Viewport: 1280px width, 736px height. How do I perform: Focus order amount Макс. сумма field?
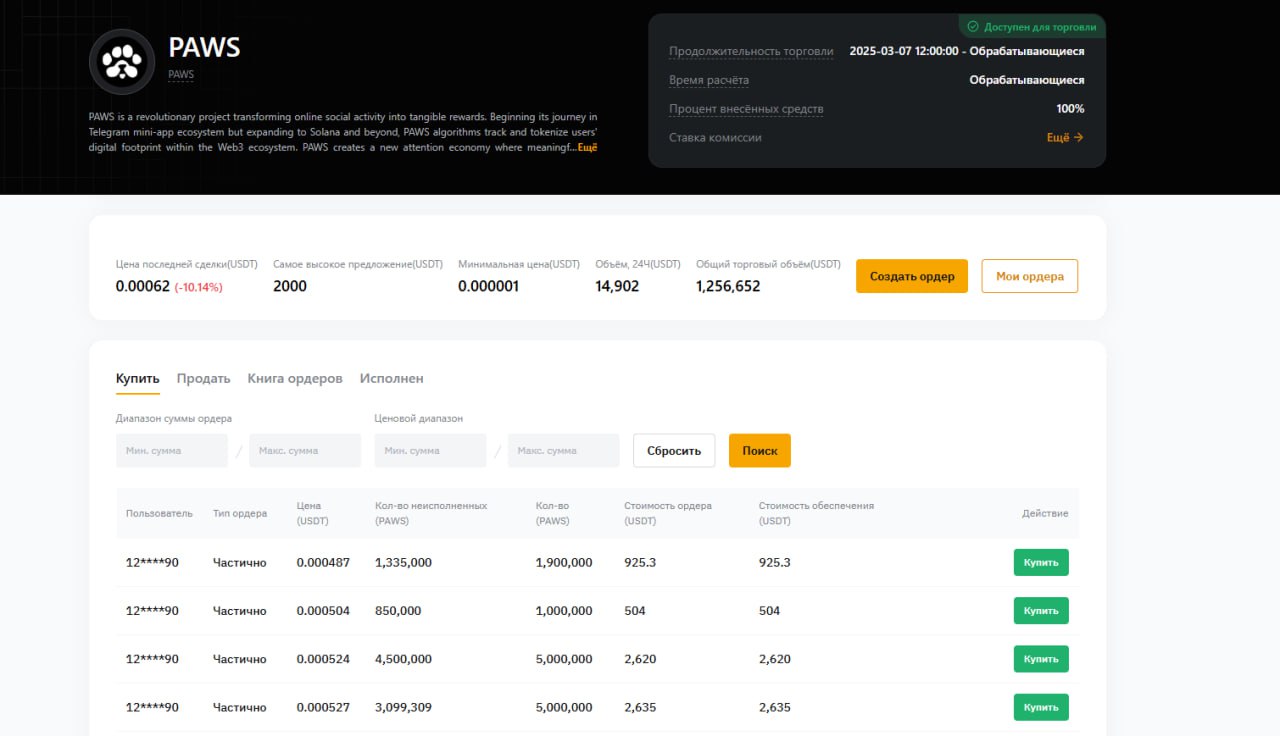coord(305,450)
